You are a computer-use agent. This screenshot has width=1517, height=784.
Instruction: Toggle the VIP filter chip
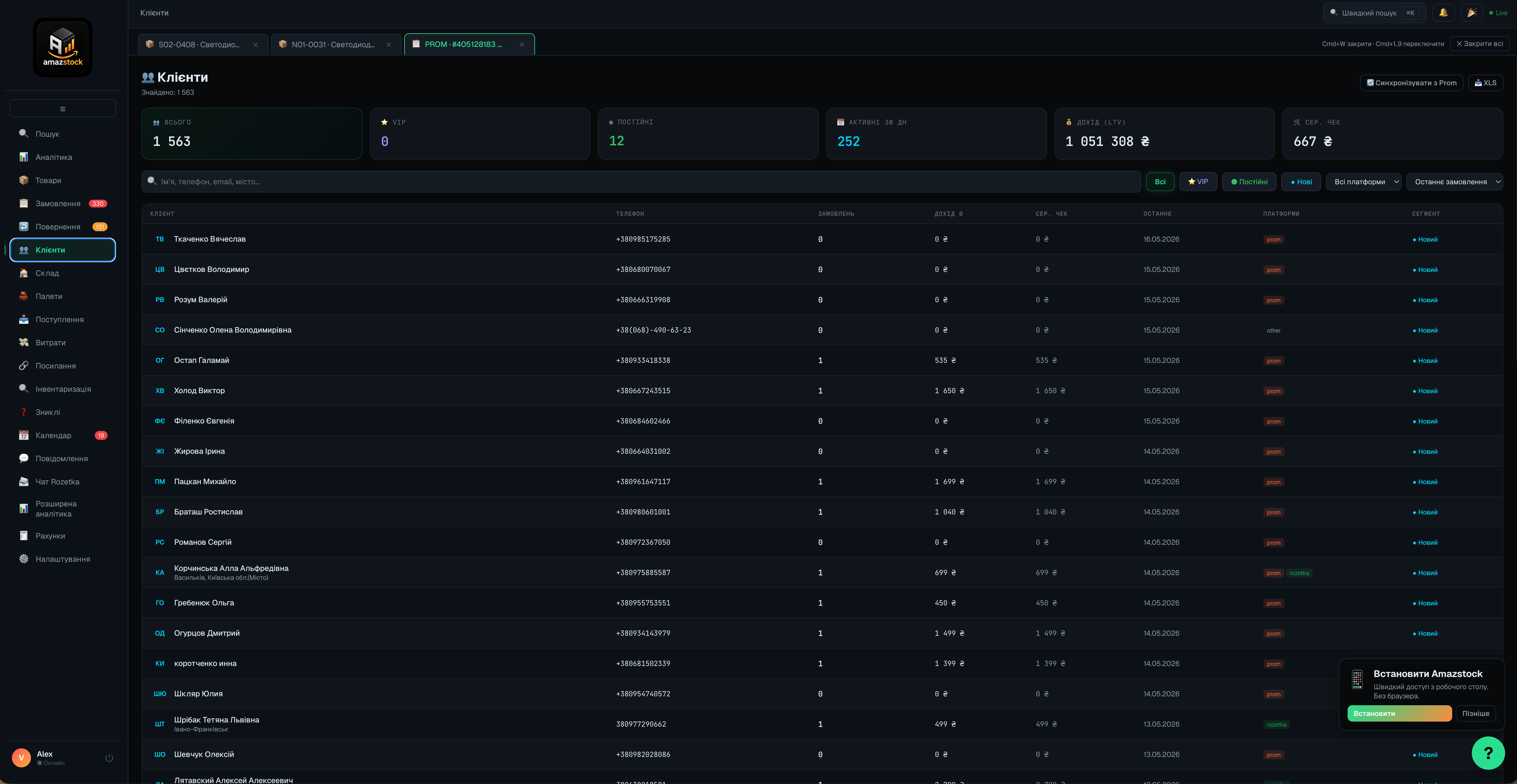[1198, 182]
